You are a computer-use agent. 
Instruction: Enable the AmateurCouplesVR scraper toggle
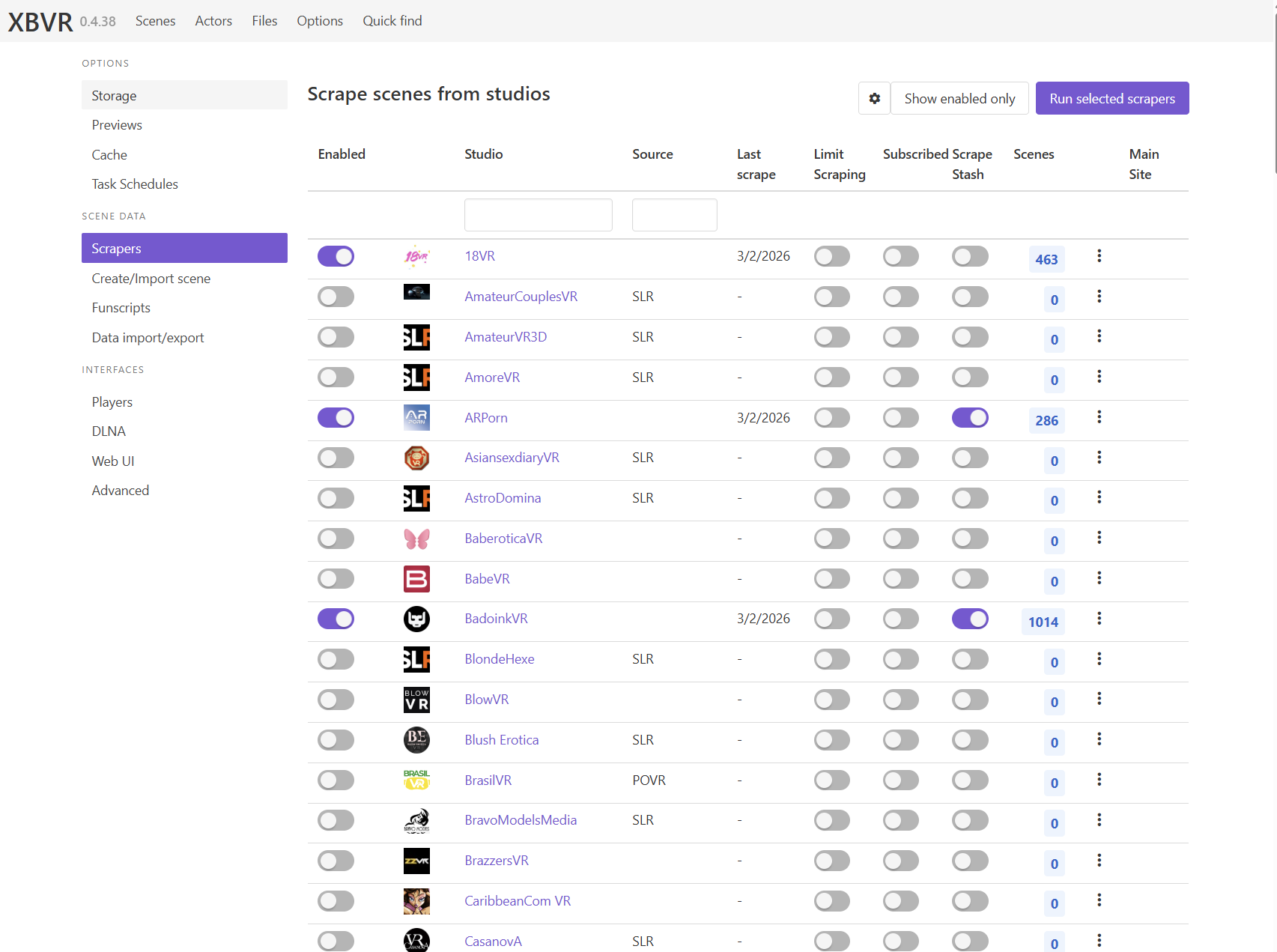336,297
